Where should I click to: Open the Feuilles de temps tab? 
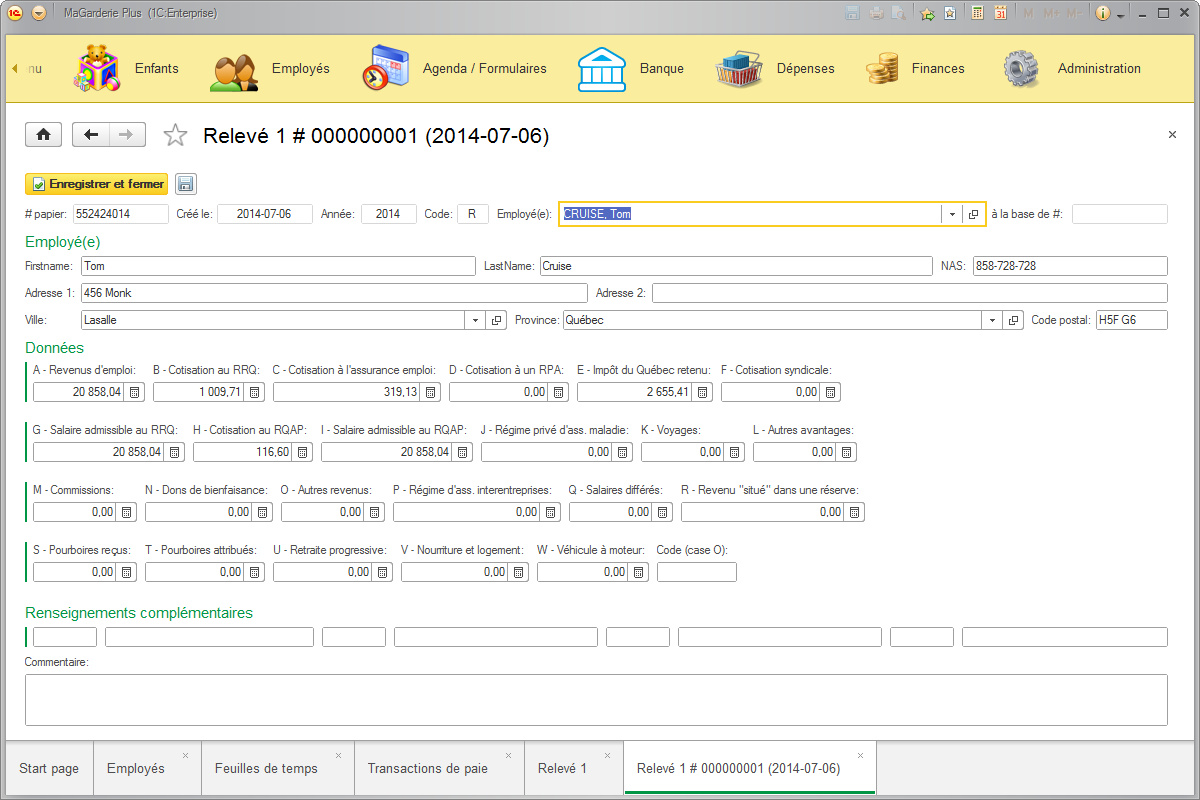[269, 768]
